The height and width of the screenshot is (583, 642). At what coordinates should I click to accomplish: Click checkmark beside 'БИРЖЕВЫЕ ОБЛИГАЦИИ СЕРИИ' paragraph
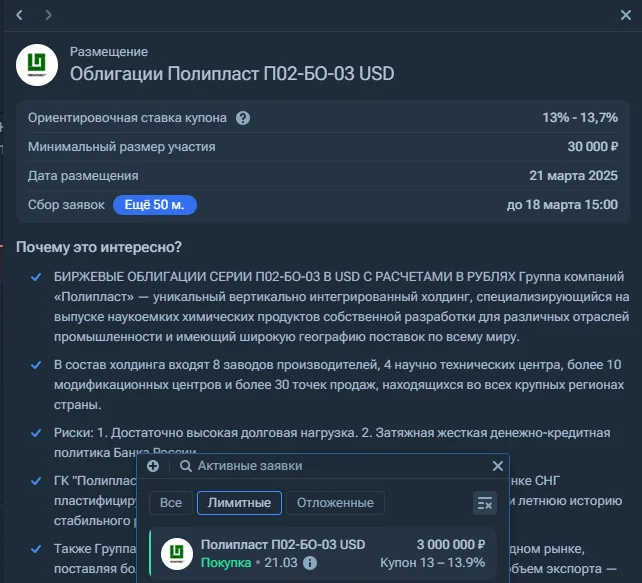(36, 277)
